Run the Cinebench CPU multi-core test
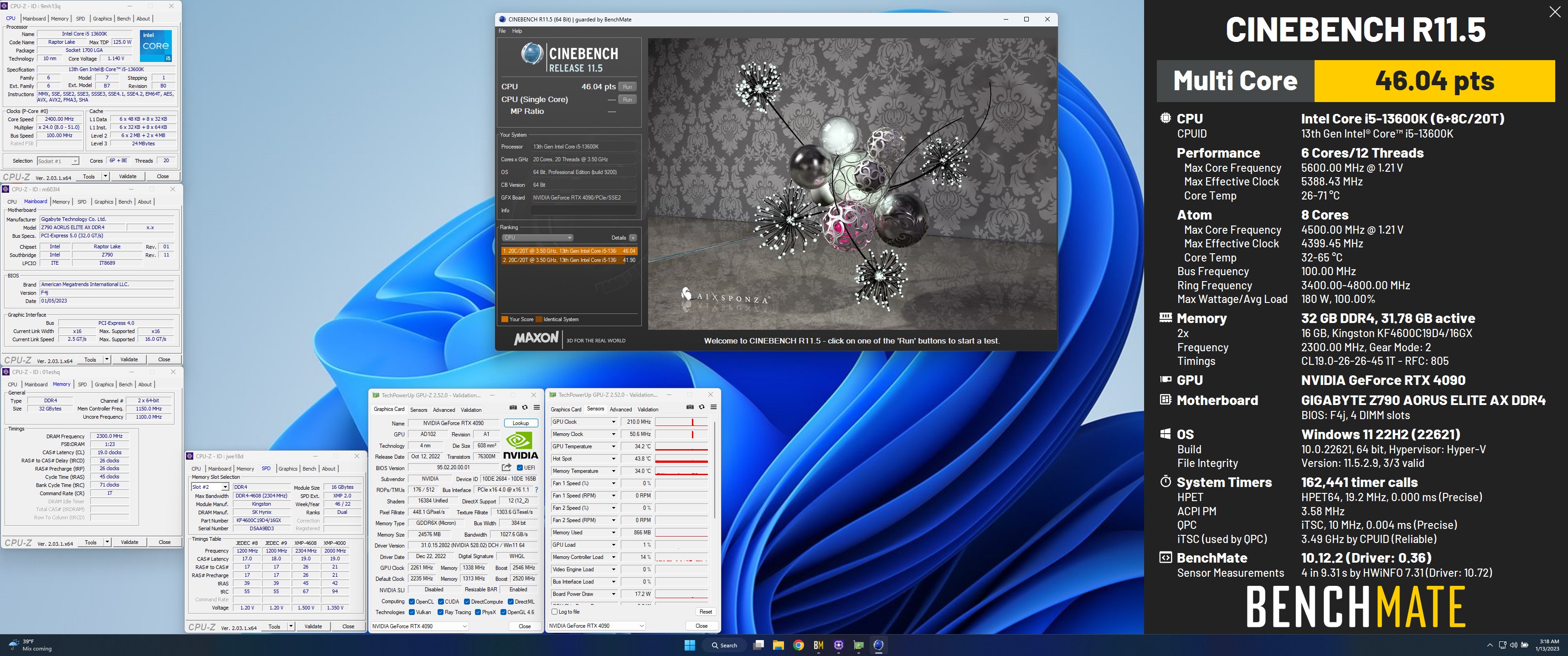Viewport: 1568px width, 656px height. point(628,87)
